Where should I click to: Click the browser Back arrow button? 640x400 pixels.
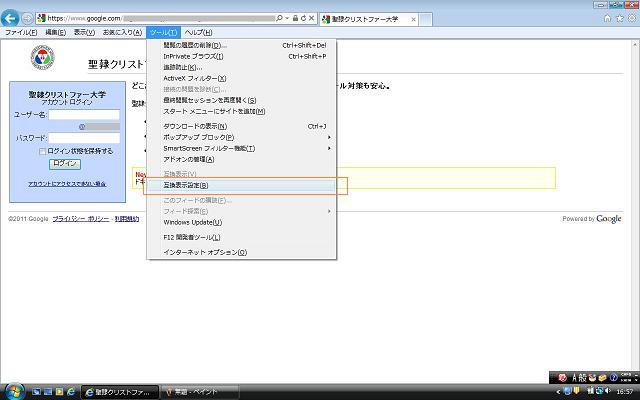click(x=10, y=18)
